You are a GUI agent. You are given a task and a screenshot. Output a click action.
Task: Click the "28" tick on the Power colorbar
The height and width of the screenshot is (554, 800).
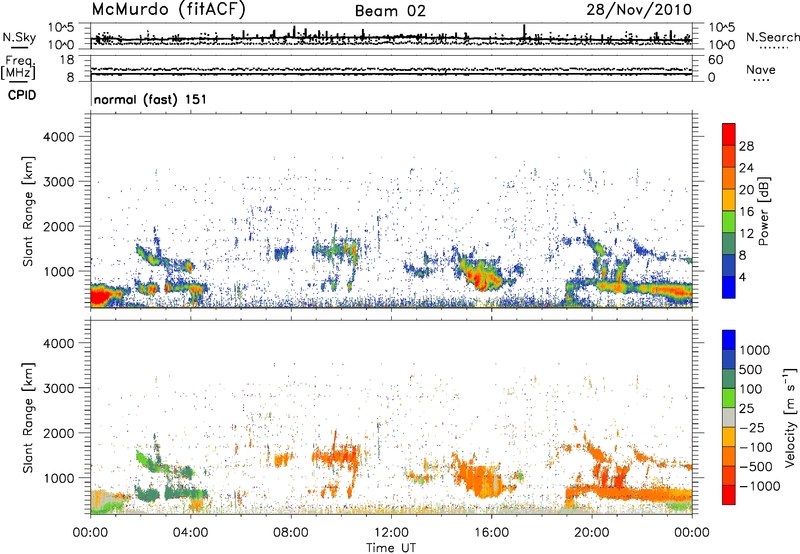click(x=746, y=146)
